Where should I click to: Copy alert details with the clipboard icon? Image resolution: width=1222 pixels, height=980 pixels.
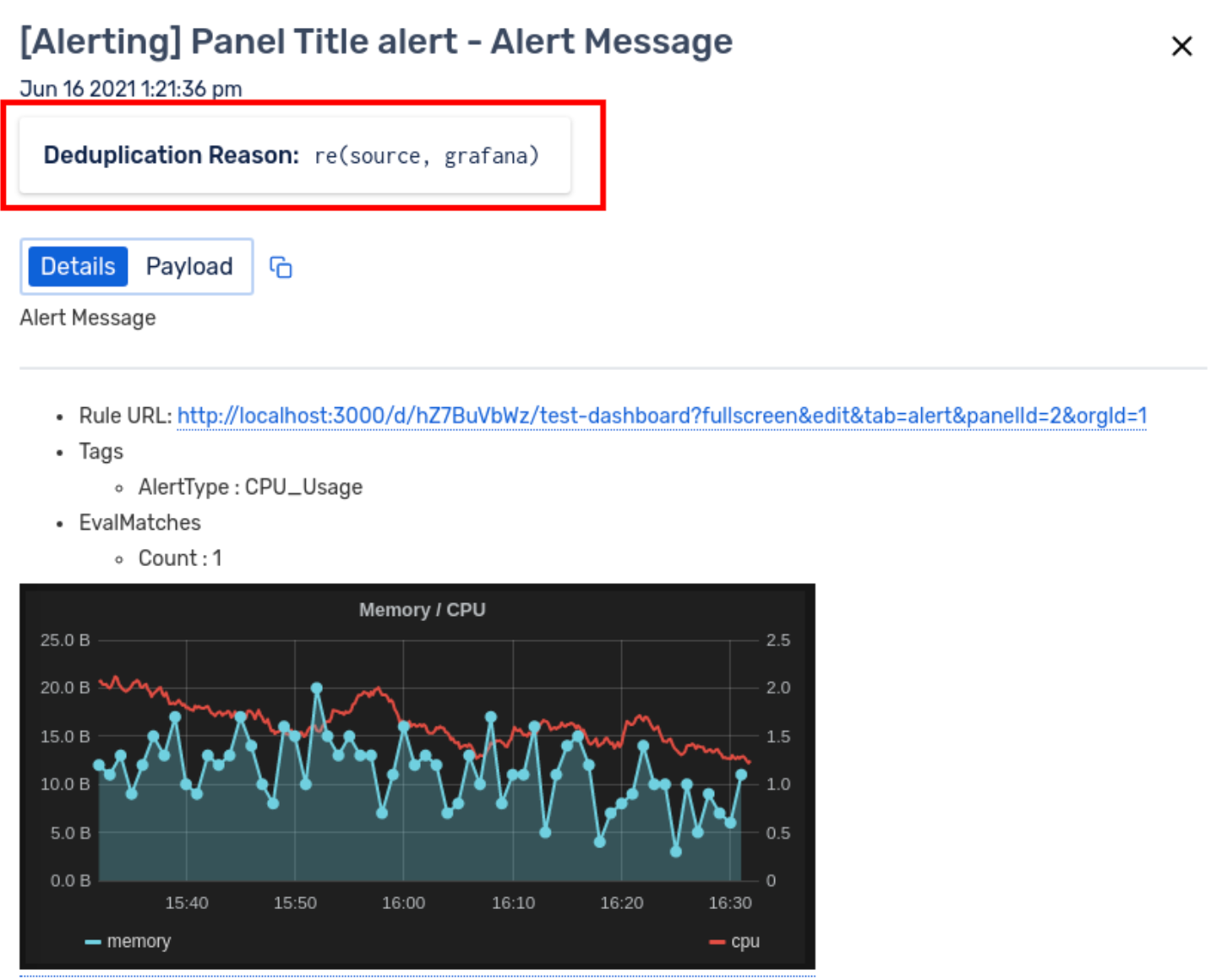pos(281,267)
